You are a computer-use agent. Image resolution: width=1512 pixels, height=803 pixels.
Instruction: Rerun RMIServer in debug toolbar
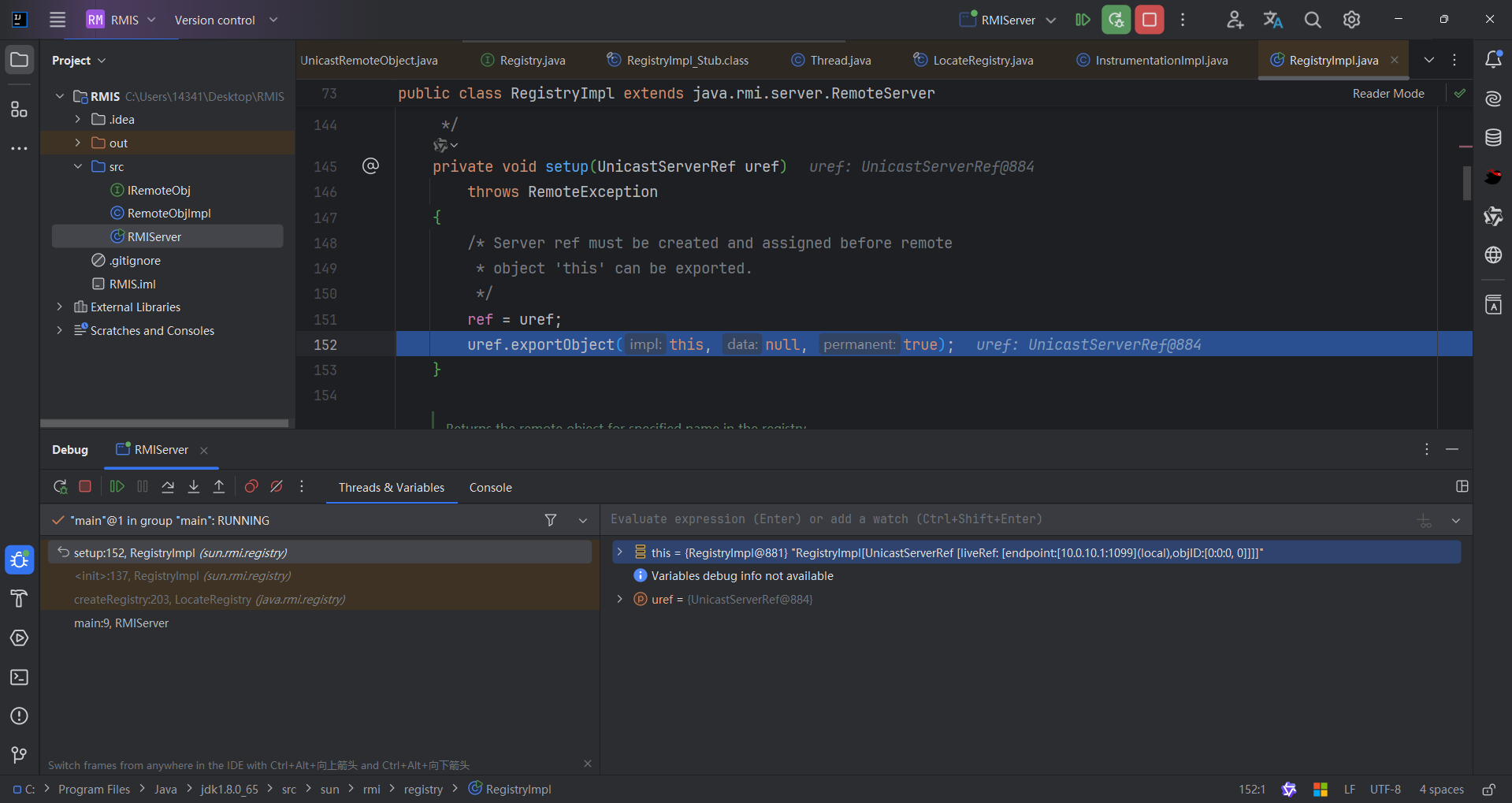tap(60, 487)
